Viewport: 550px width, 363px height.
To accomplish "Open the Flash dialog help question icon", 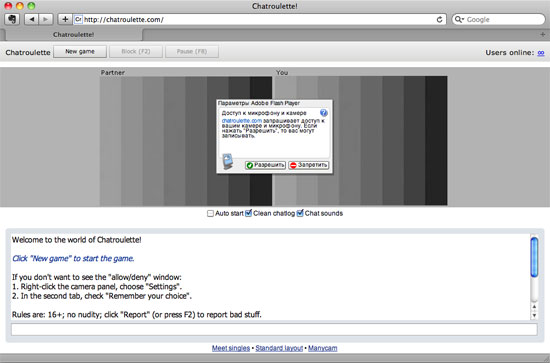I will (x=324, y=113).
